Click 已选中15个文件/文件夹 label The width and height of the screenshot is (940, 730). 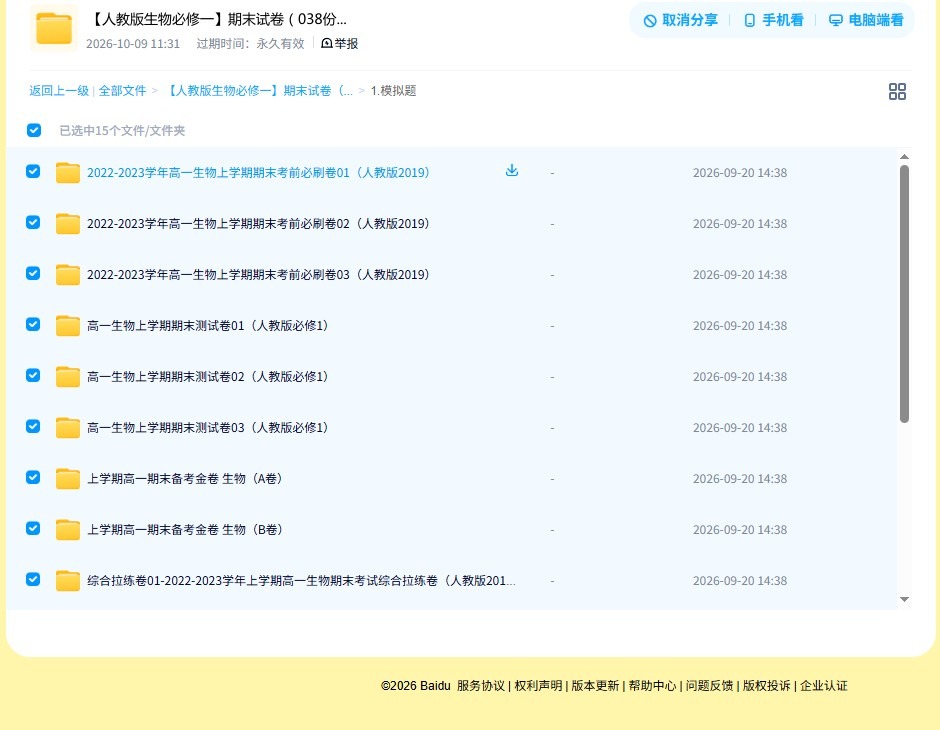click(x=122, y=131)
